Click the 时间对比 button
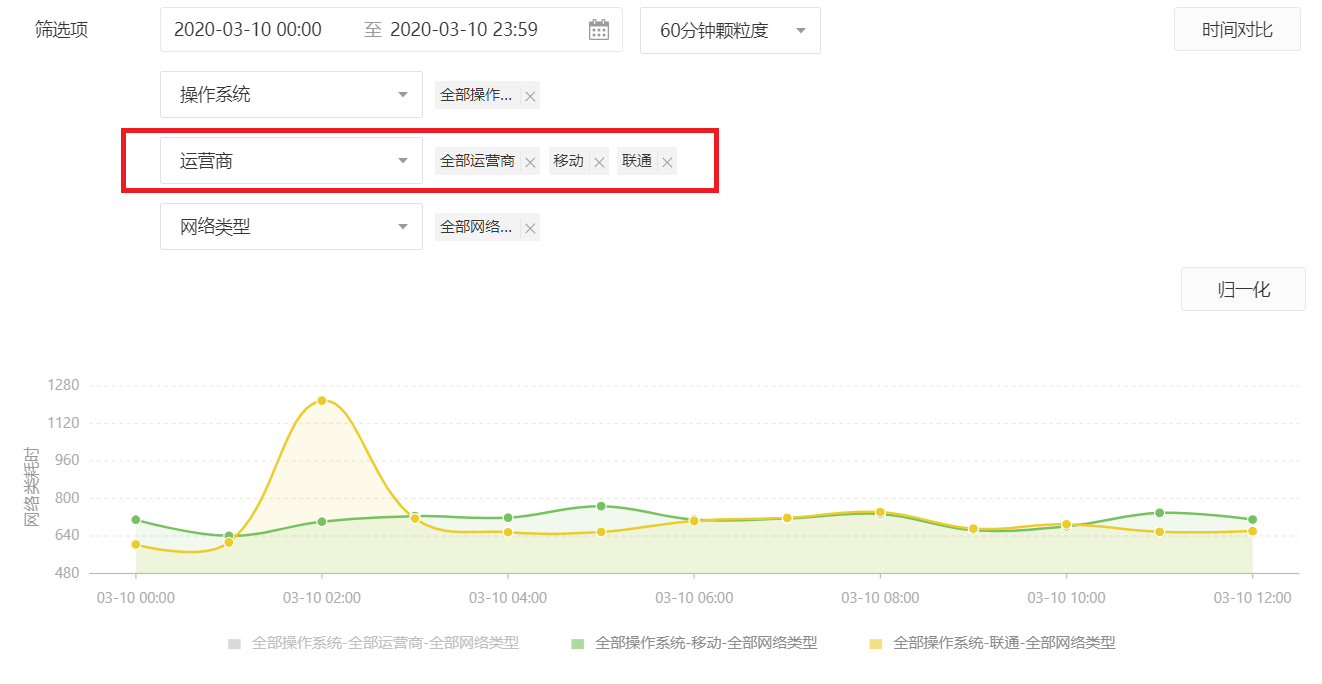This screenshot has width=1322, height=684. click(1237, 30)
